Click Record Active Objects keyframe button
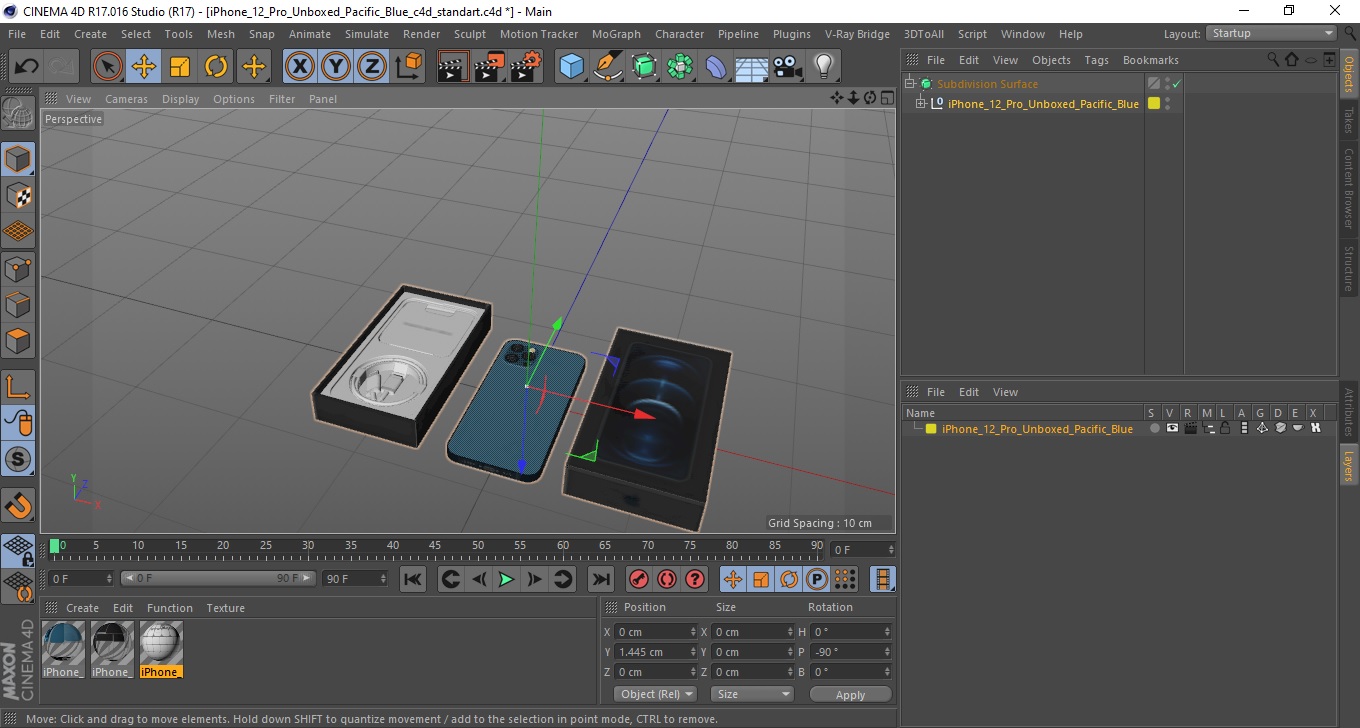The width and height of the screenshot is (1360, 728). coord(638,579)
